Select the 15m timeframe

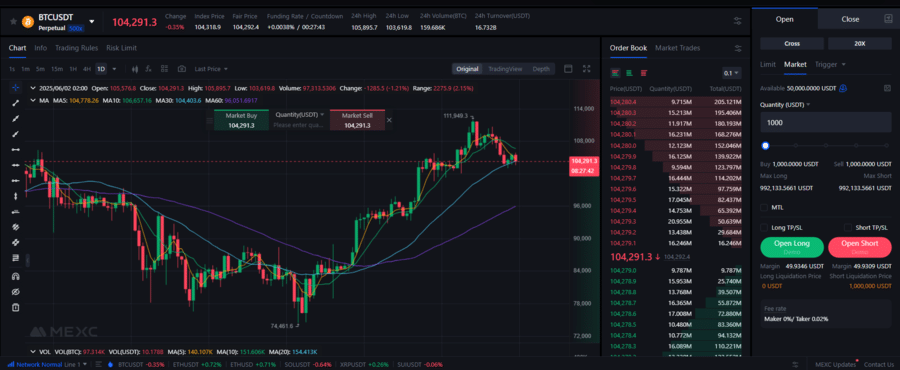click(56, 69)
